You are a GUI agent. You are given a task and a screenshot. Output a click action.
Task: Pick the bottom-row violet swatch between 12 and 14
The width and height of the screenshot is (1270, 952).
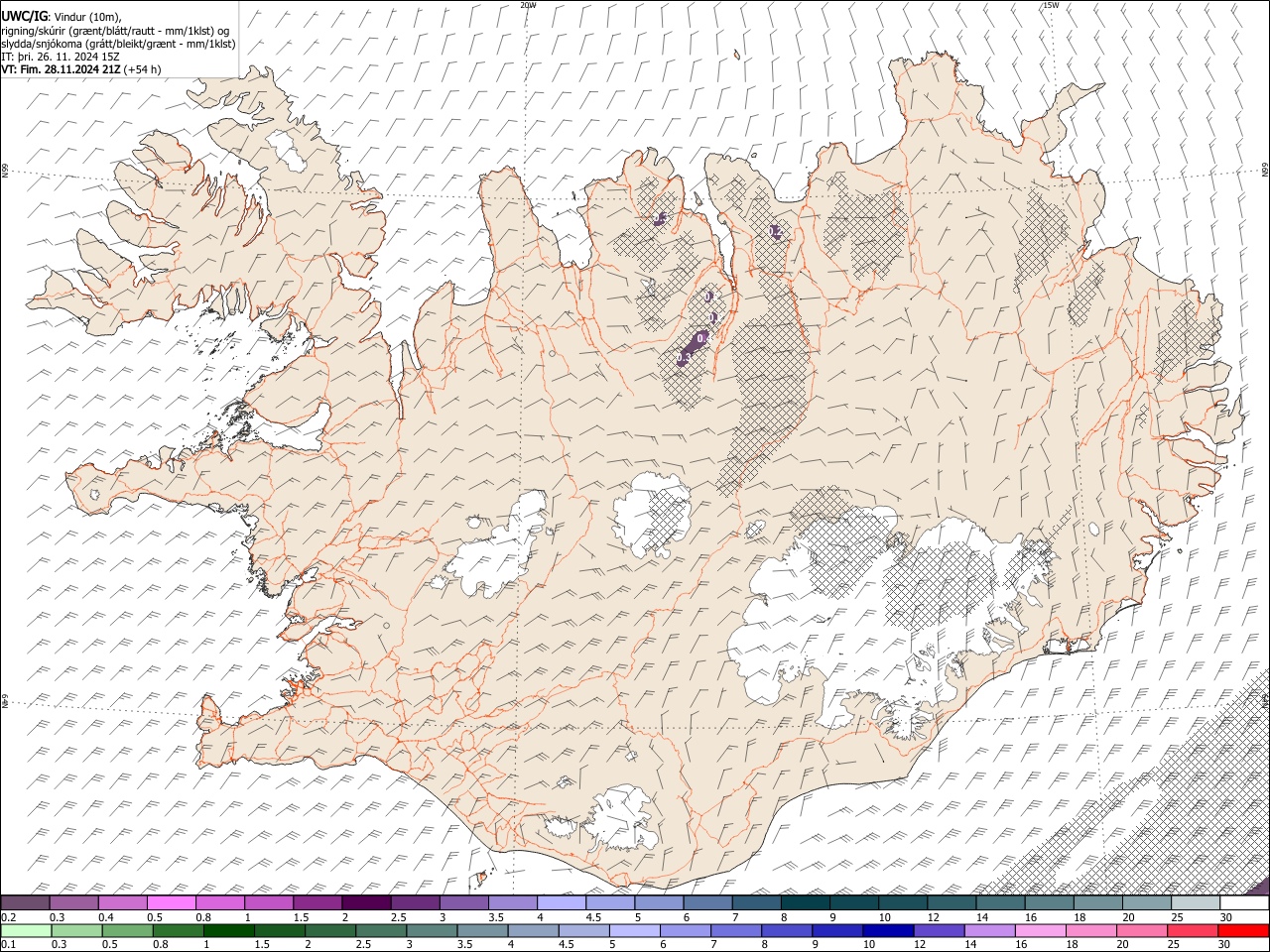point(940,930)
